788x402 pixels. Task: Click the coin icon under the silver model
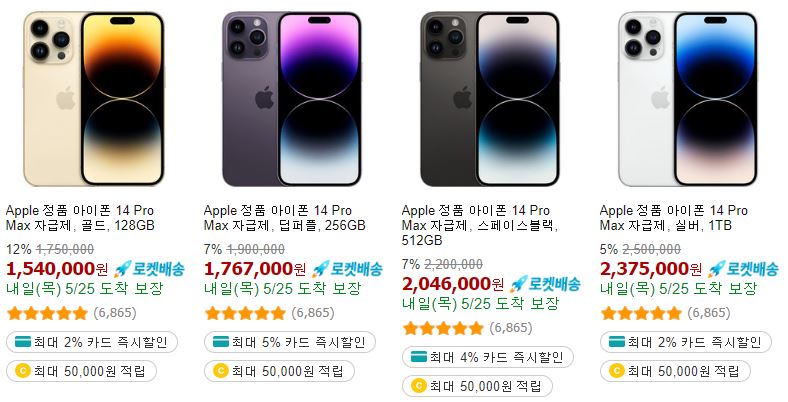tap(617, 371)
